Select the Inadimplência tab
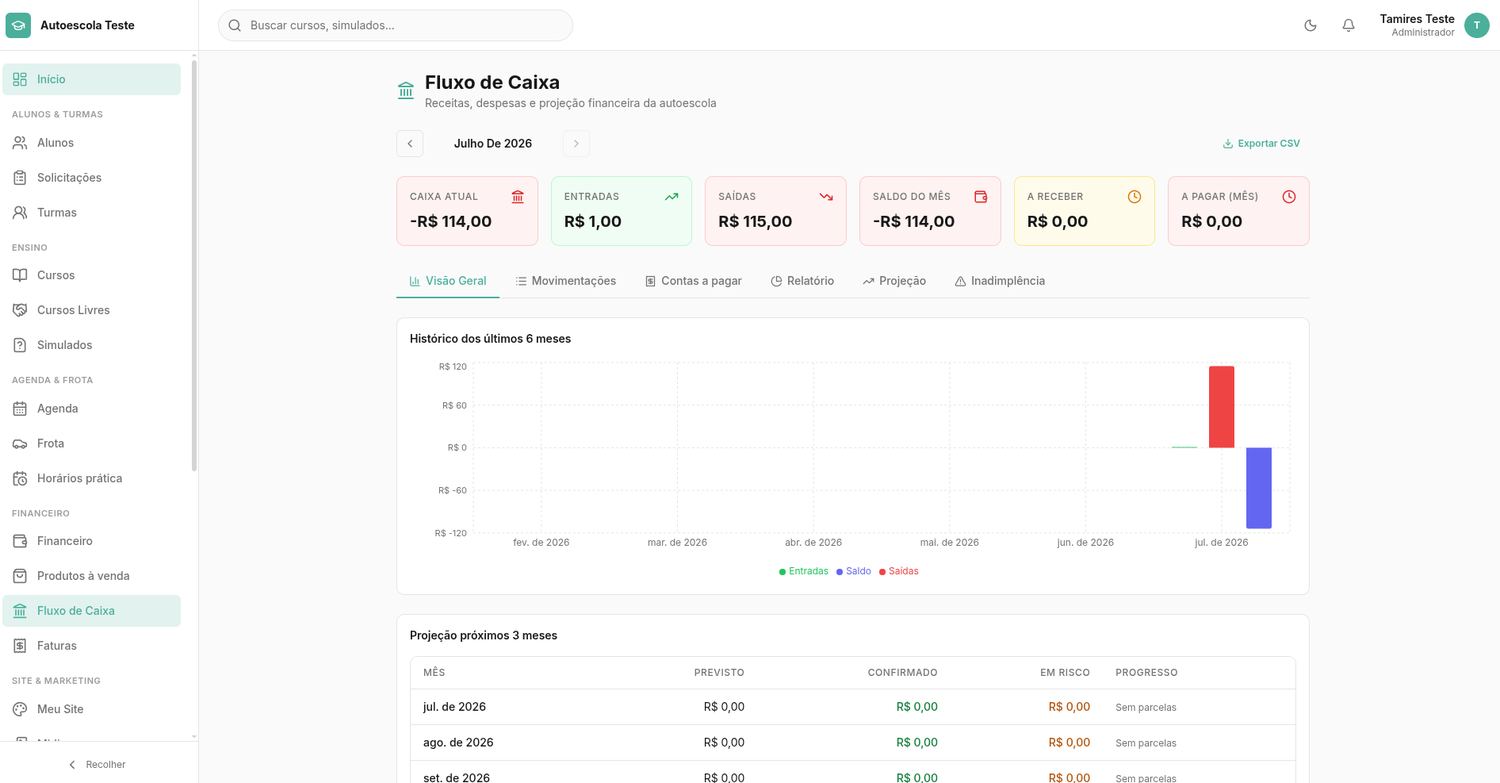Screen dimensions: 1500x783 pyautogui.click(x=1000, y=281)
